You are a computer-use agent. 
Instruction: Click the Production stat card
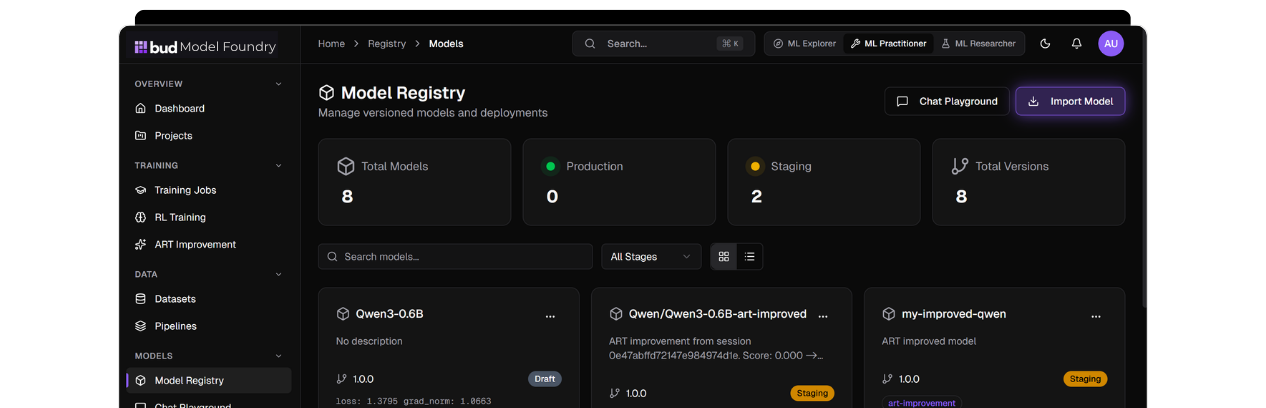pos(619,182)
